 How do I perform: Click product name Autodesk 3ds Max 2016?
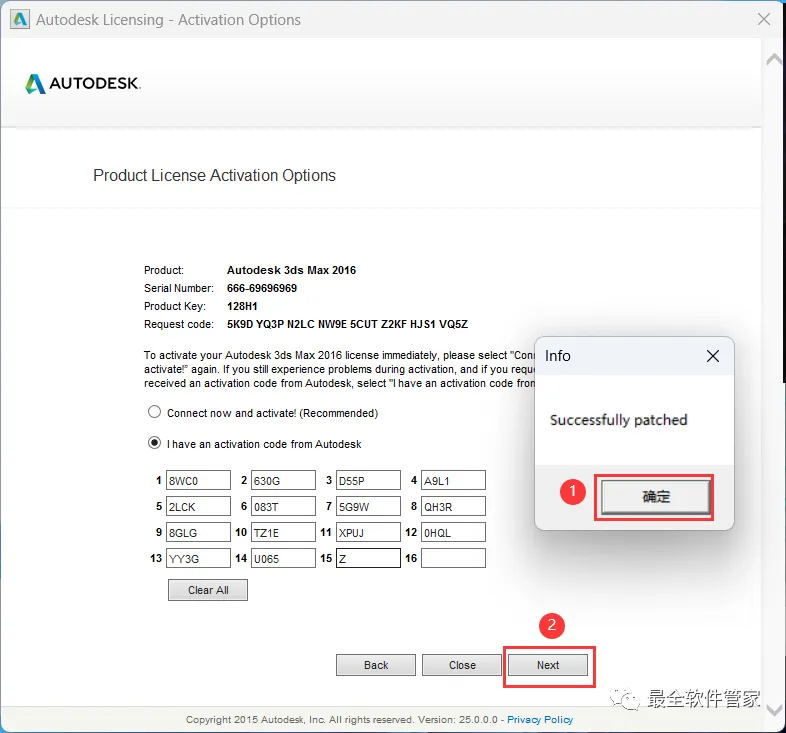(x=291, y=270)
